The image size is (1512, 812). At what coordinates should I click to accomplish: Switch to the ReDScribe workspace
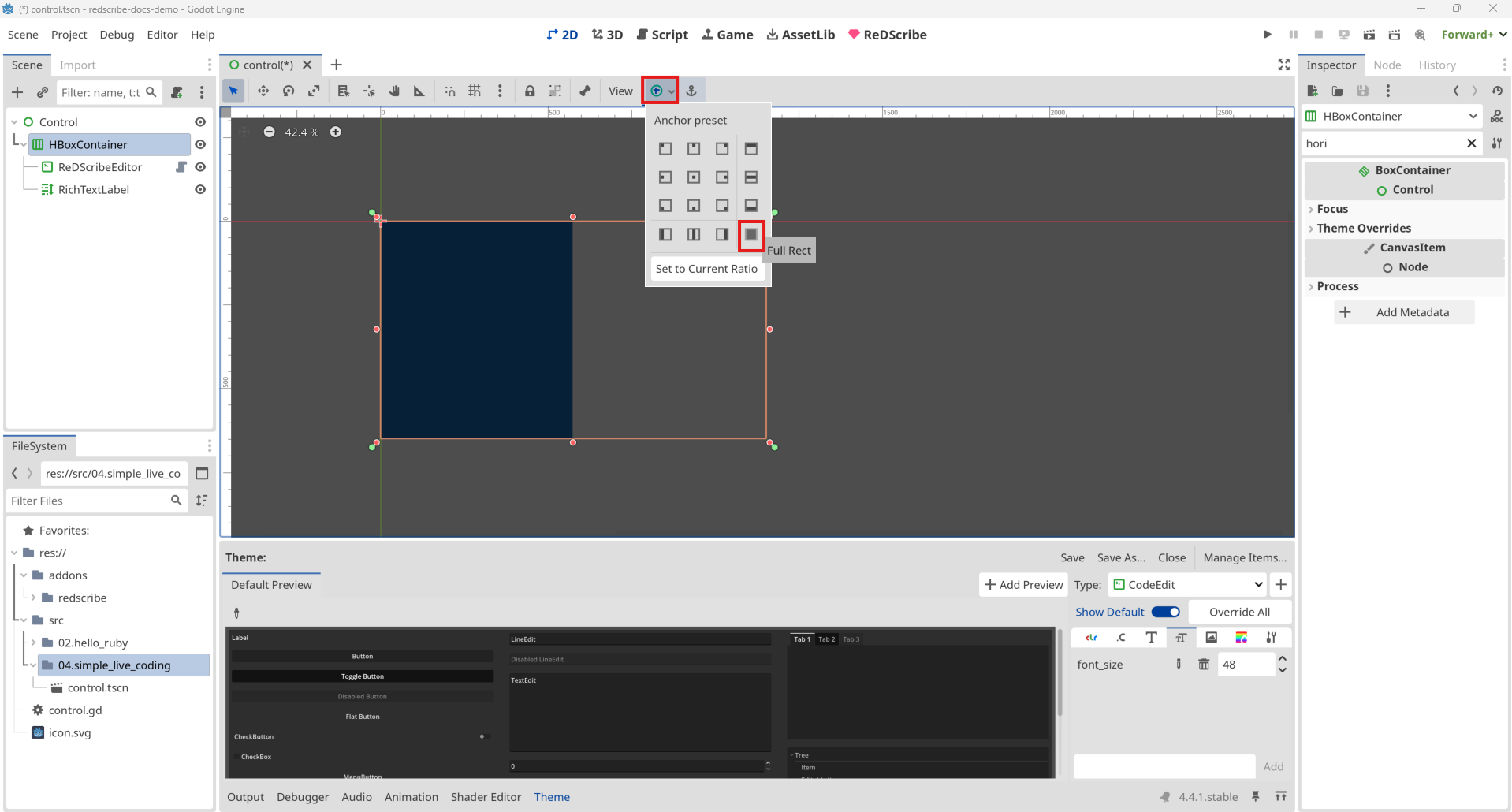[x=887, y=35]
